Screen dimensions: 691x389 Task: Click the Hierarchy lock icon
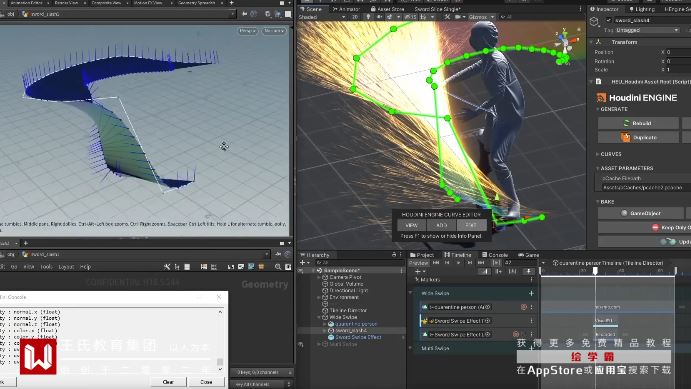tap(394, 255)
